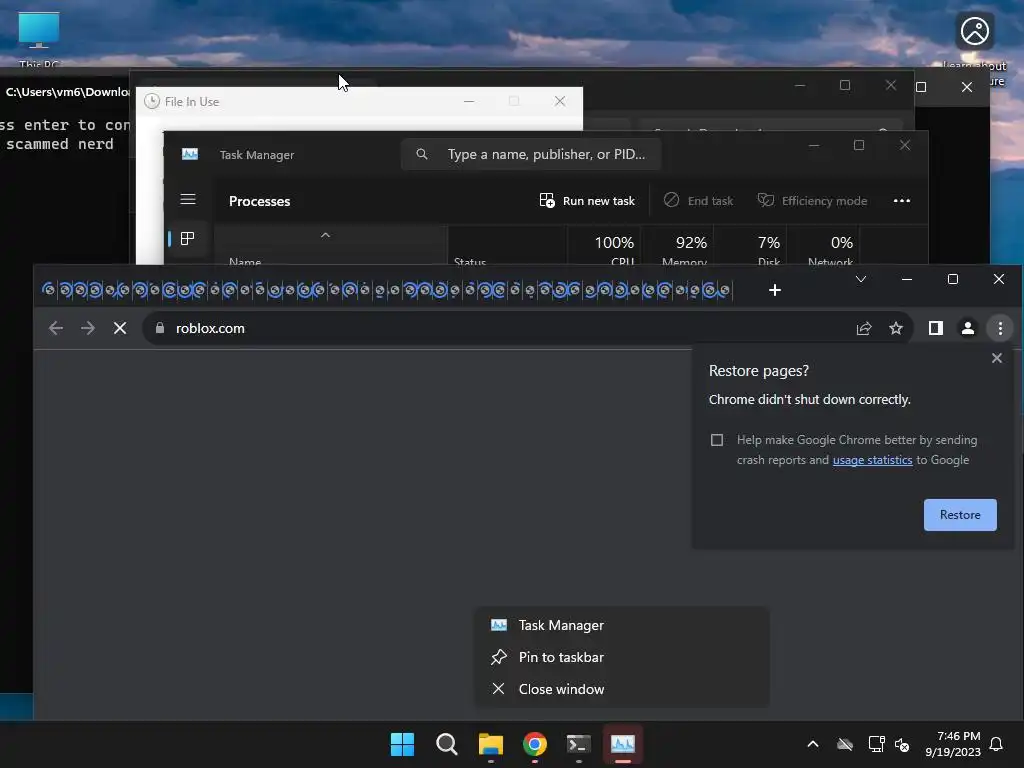
Task: Click the share page icon
Action: tap(864, 328)
